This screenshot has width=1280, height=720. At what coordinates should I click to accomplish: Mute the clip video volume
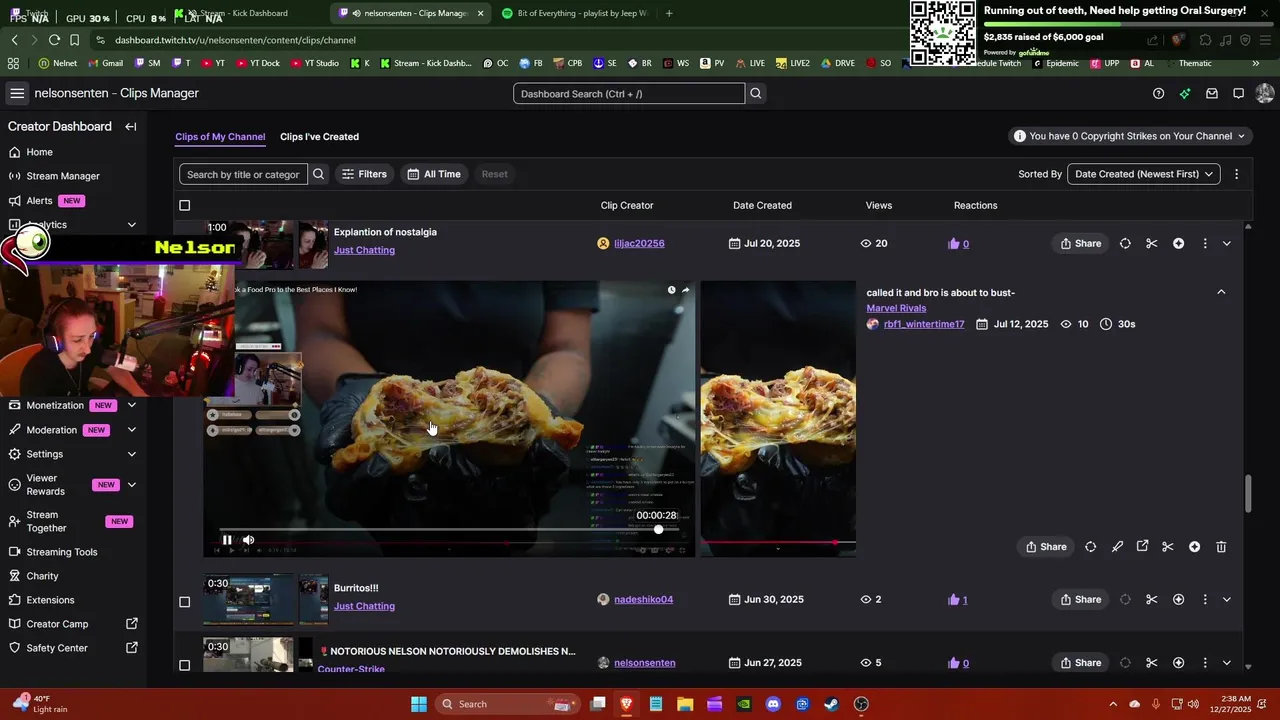coord(249,540)
